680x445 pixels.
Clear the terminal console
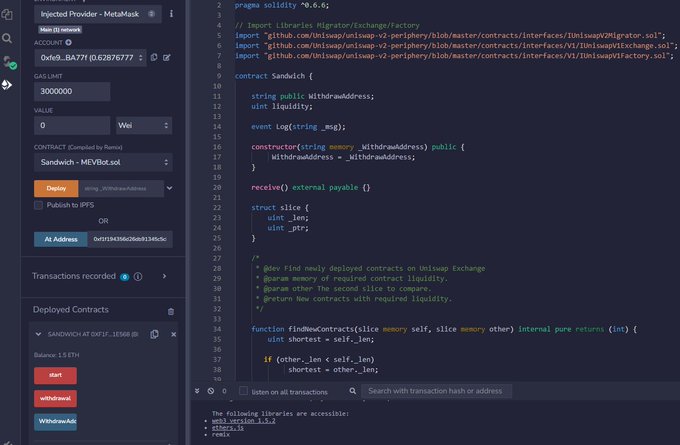click(x=211, y=391)
